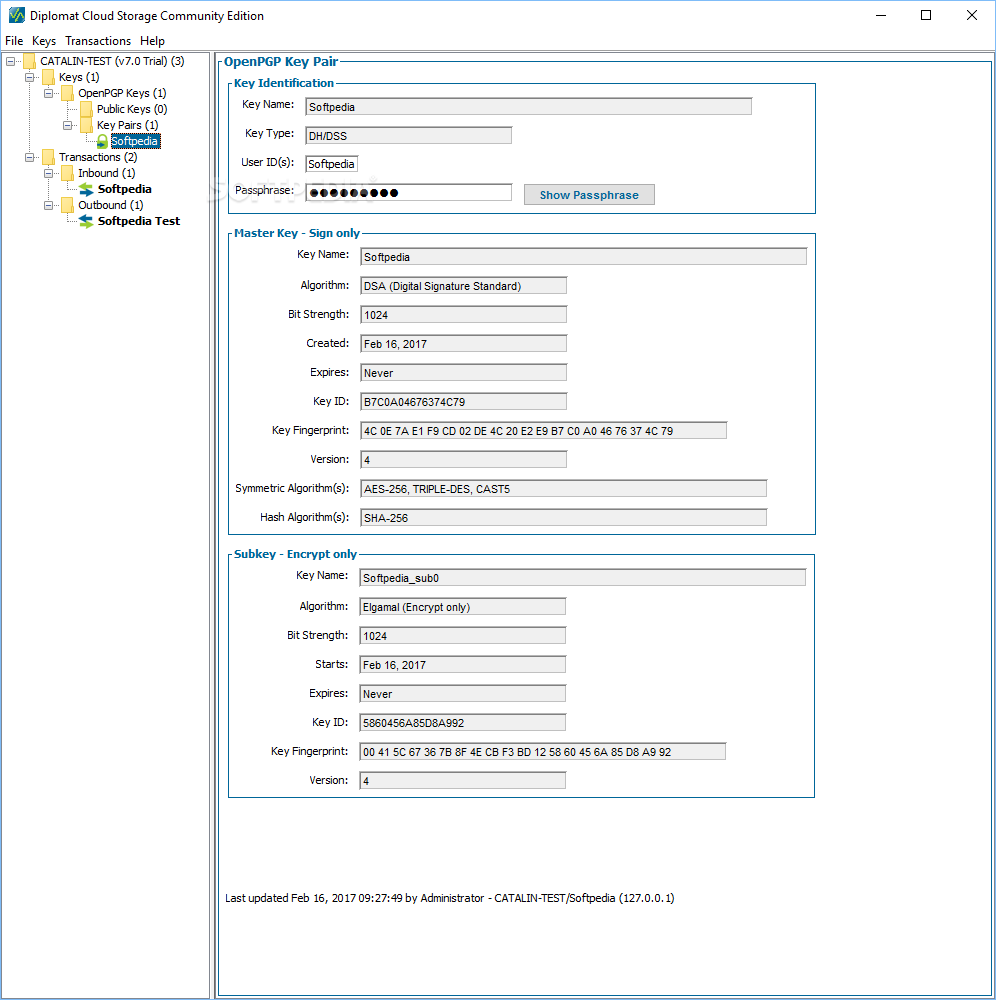This screenshot has width=996, height=1000.
Task: Click the OpenPGP Keys folder icon
Action: pyautogui.click(x=68, y=93)
